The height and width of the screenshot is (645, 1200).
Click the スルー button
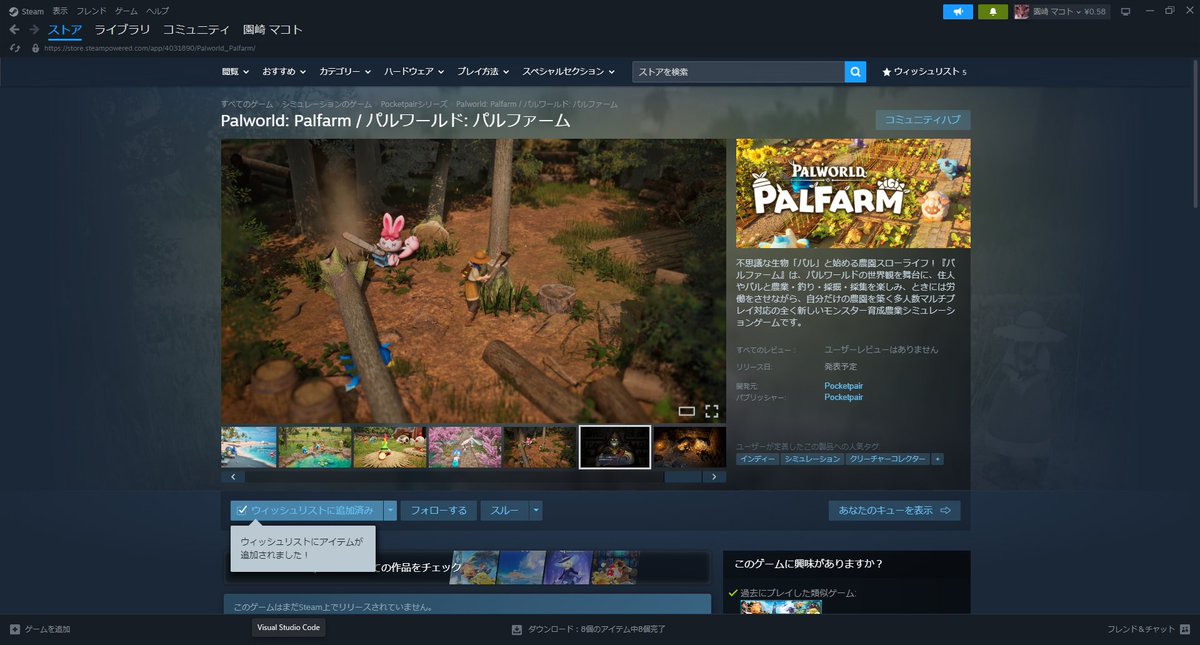(x=505, y=510)
